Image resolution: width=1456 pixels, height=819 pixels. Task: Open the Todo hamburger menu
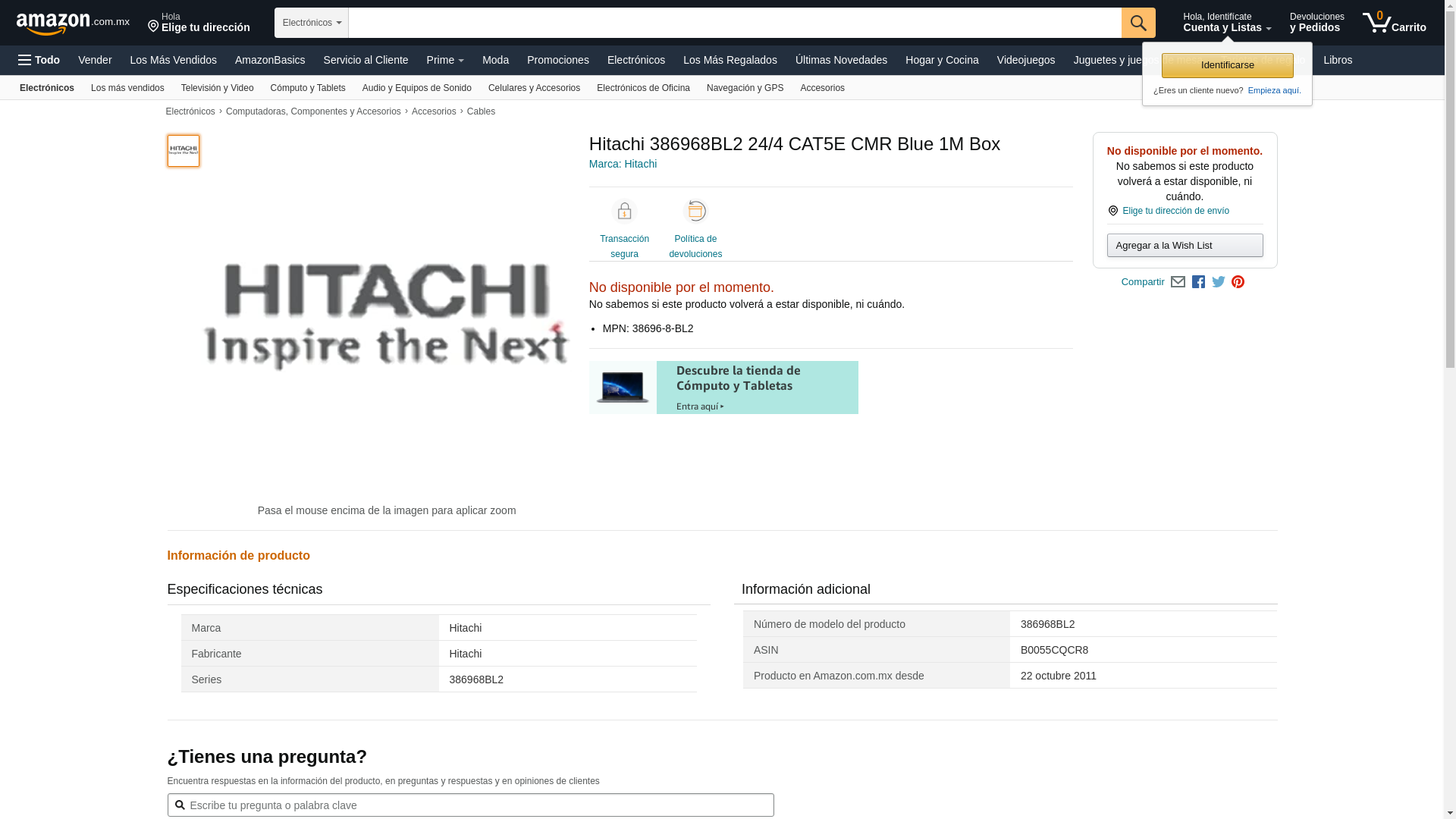[39, 60]
